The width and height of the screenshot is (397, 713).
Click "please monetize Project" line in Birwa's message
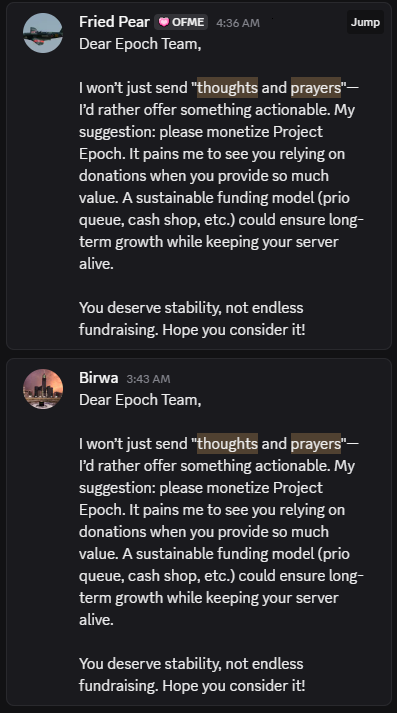click(x=201, y=487)
